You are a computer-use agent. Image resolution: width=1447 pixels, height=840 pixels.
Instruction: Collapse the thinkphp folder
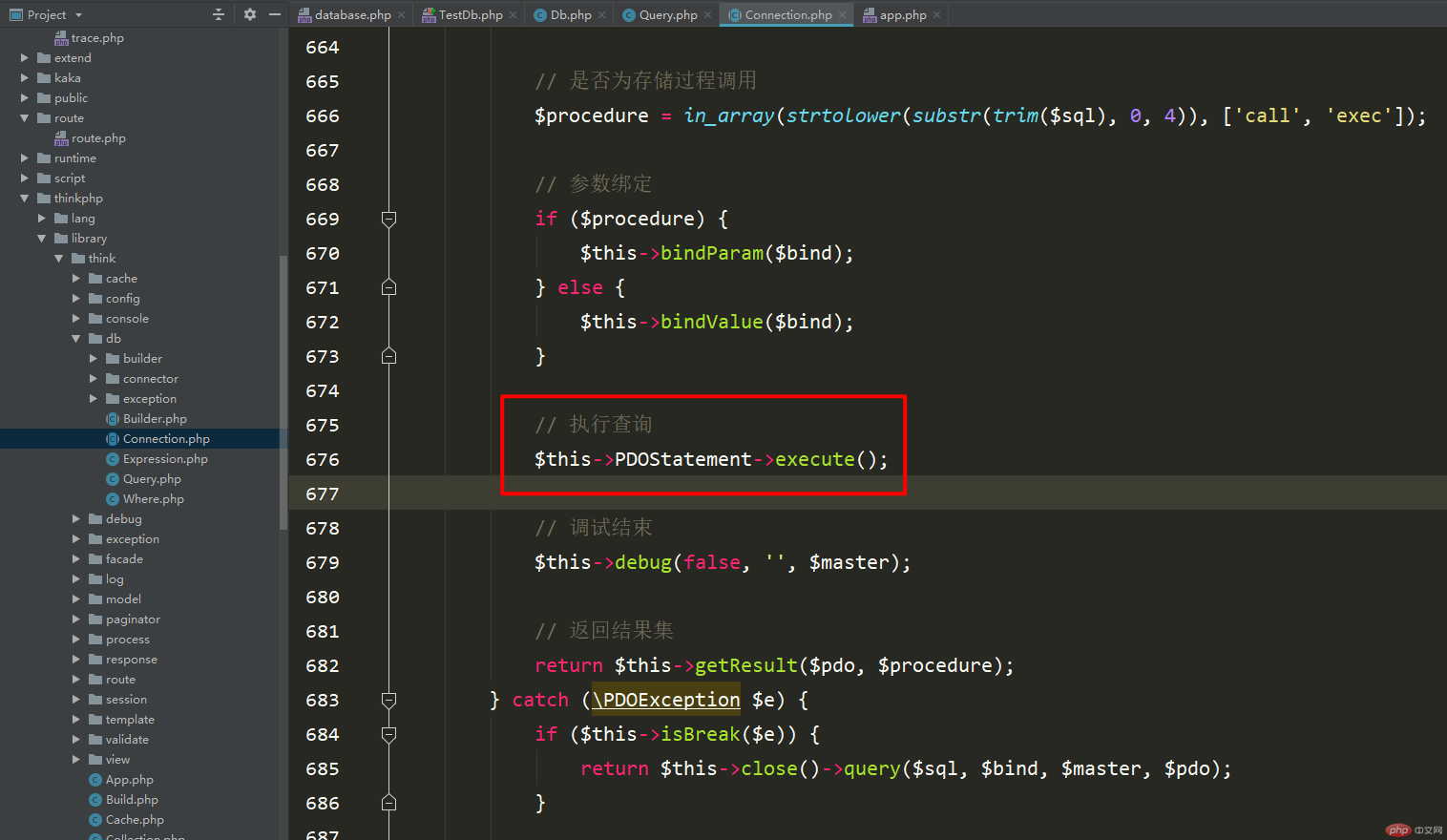(x=25, y=199)
